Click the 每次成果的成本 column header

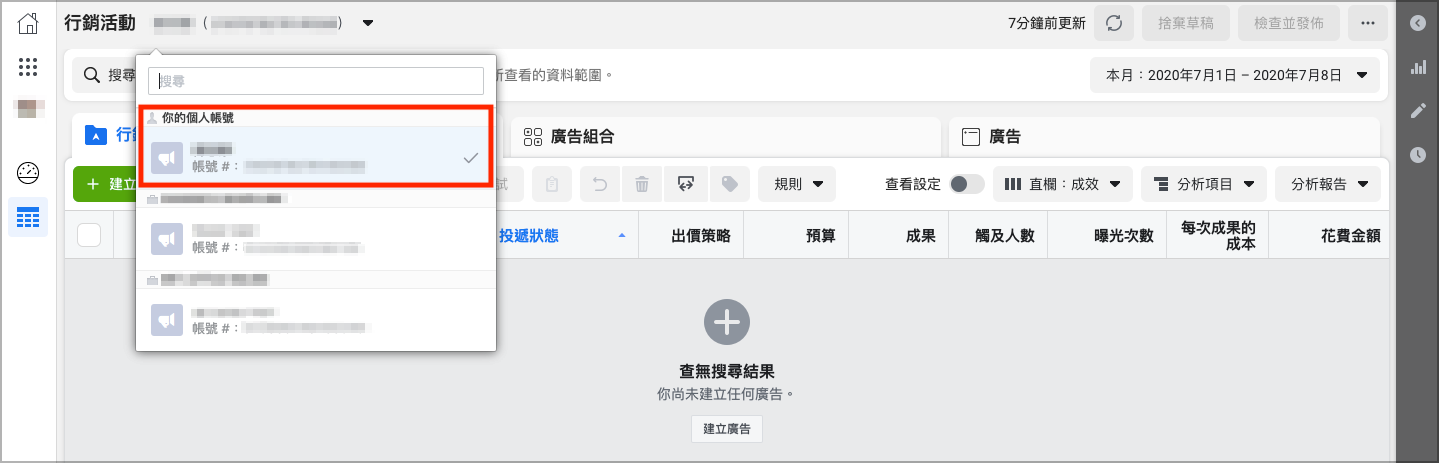pos(1218,236)
